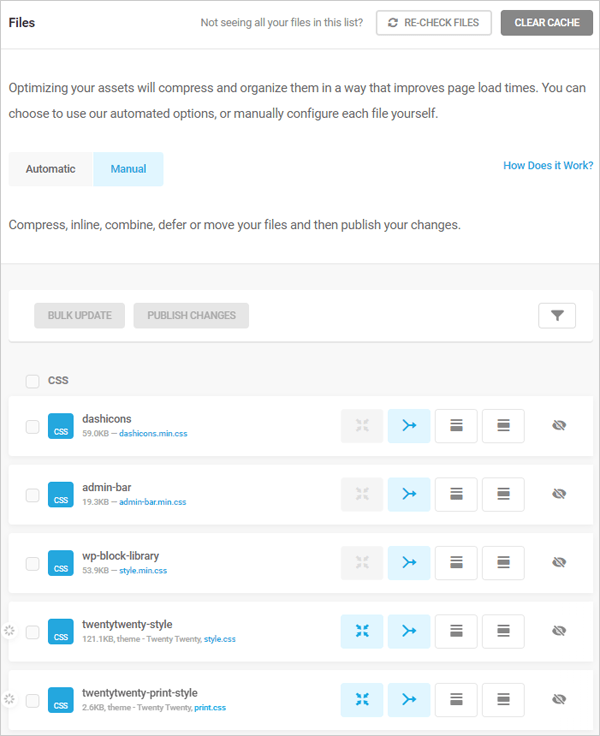Toggle combine icon for dashicons file
600x736 pixels.
[409, 426]
